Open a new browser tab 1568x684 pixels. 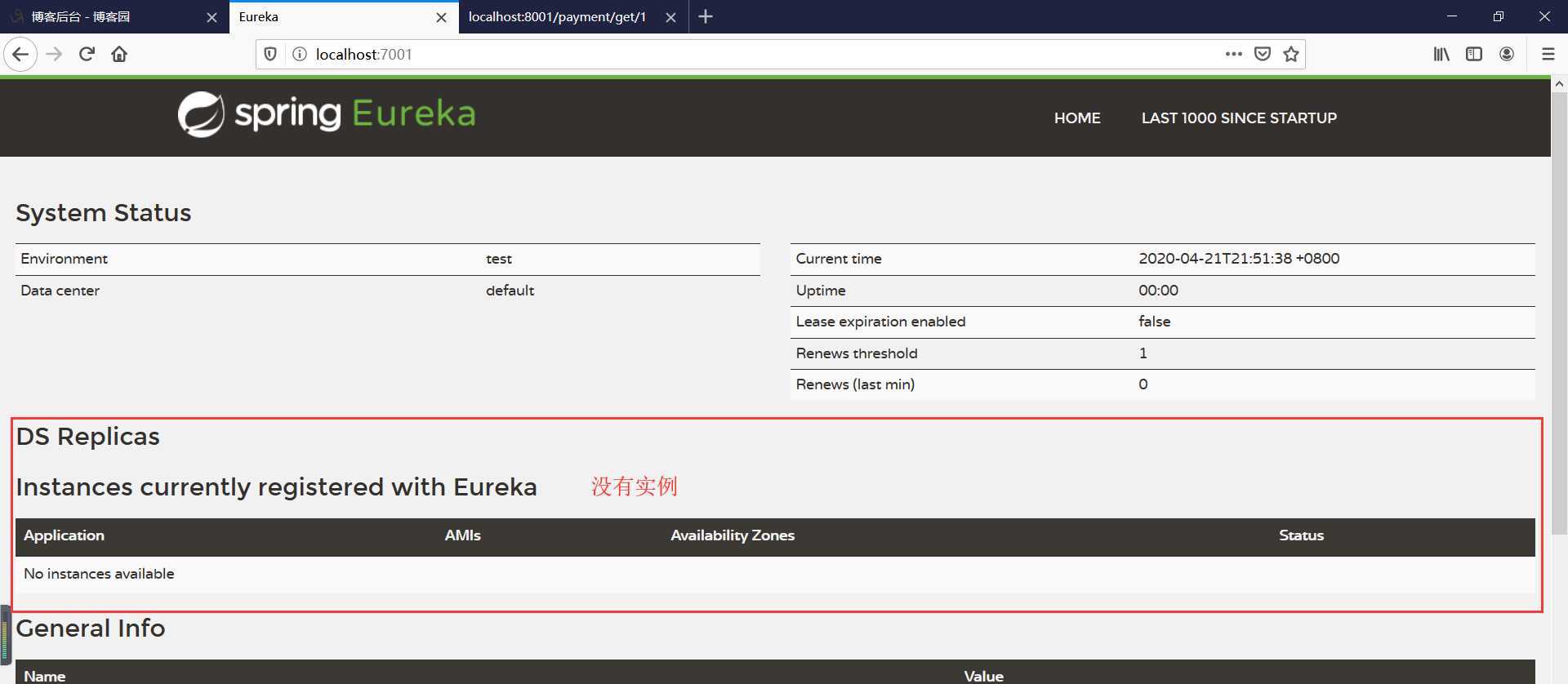[706, 16]
